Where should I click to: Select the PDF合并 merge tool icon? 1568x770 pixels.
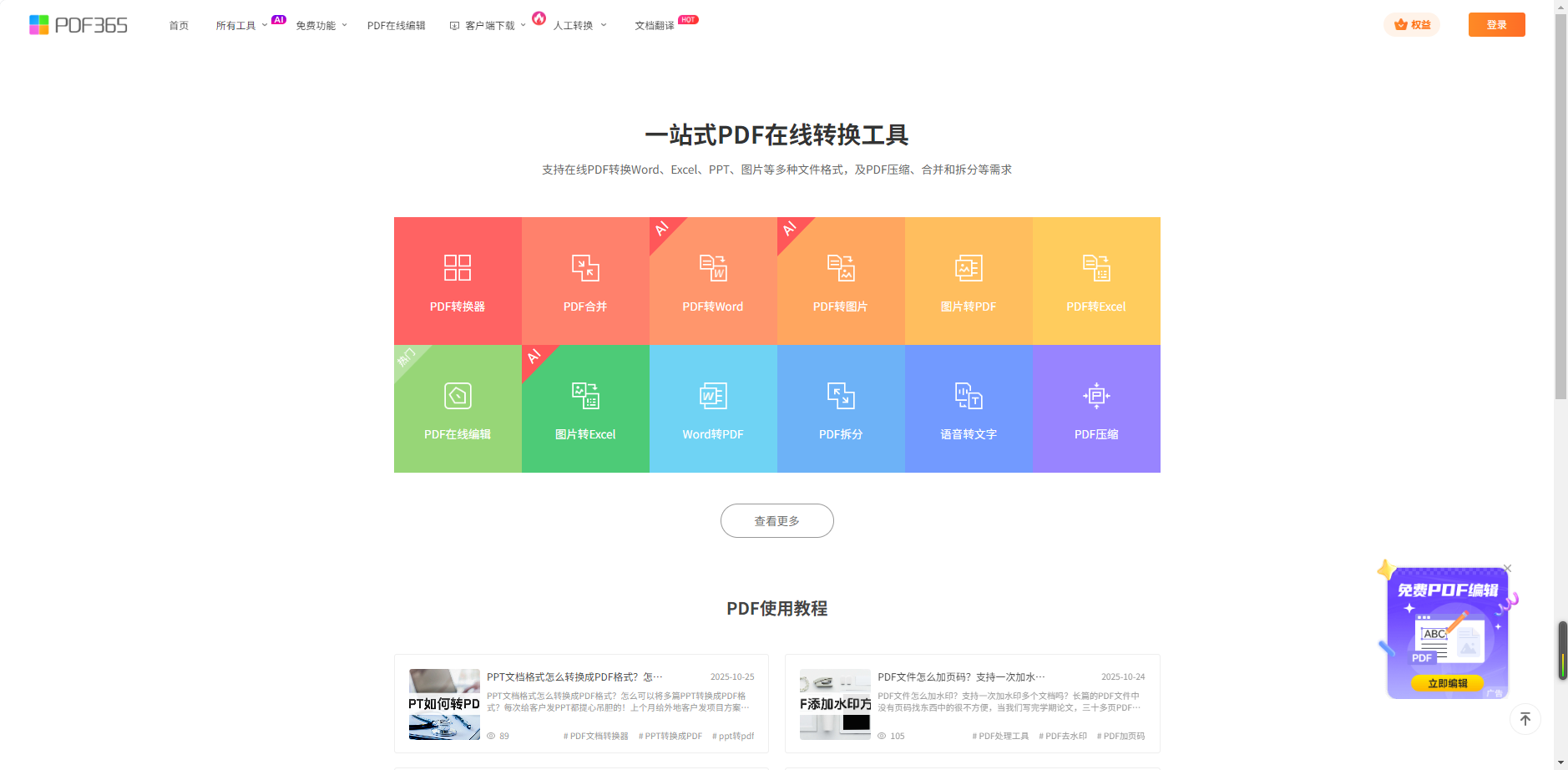coord(585,268)
